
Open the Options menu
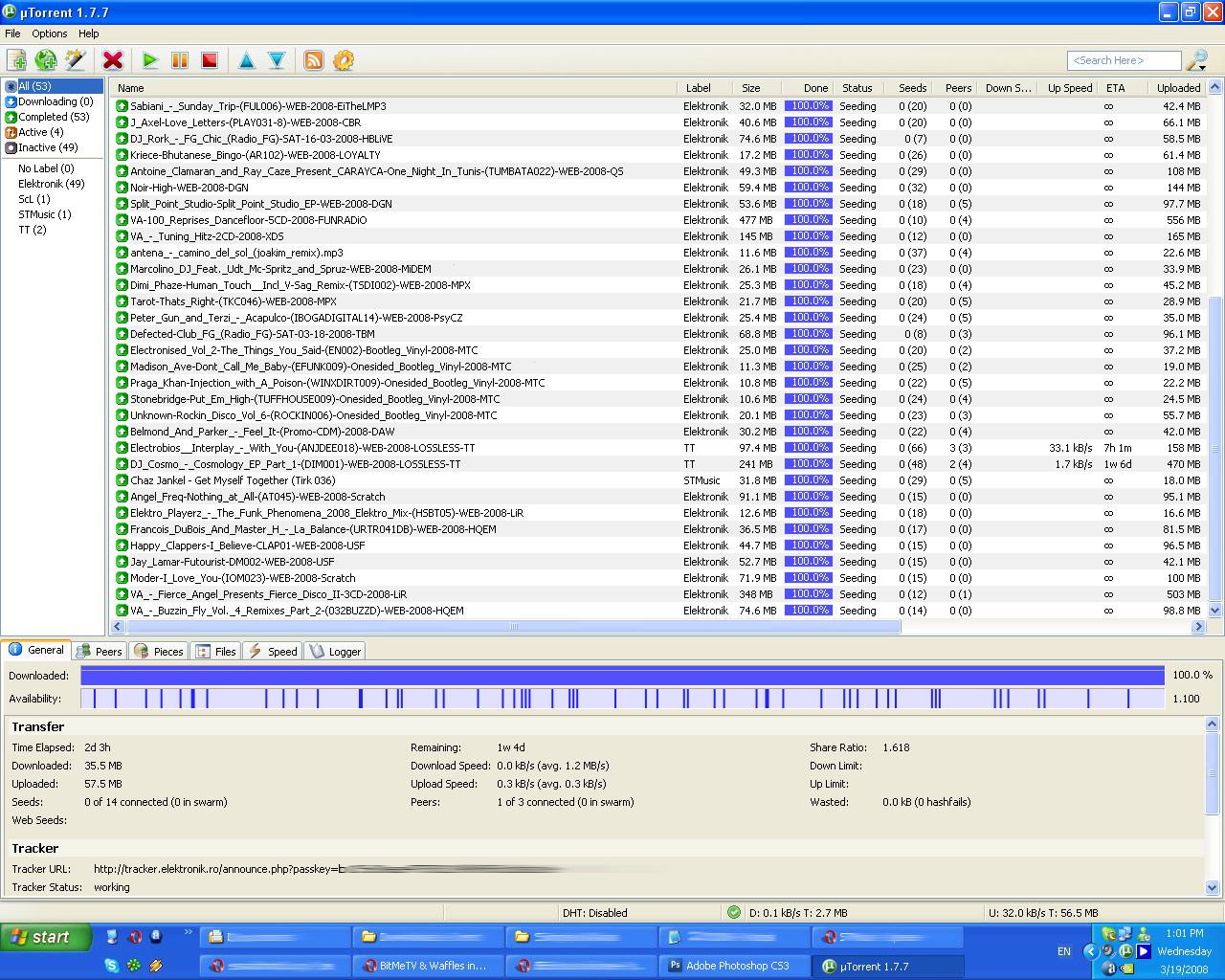(50, 33)
